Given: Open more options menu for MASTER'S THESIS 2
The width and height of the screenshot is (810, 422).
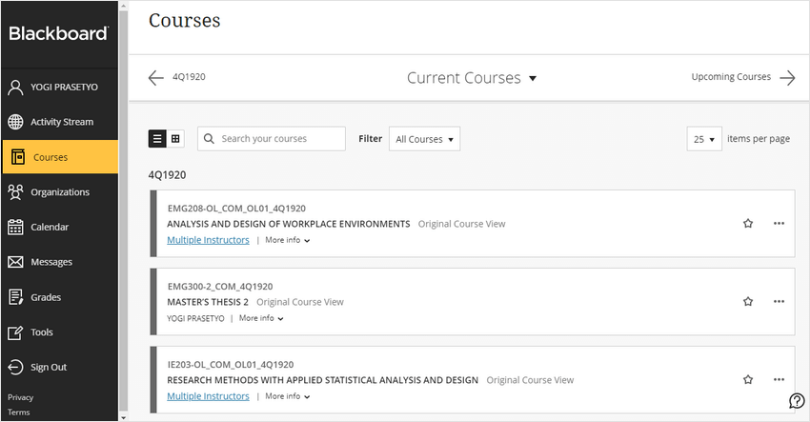Looking at the screenshot, I should 779,302.
